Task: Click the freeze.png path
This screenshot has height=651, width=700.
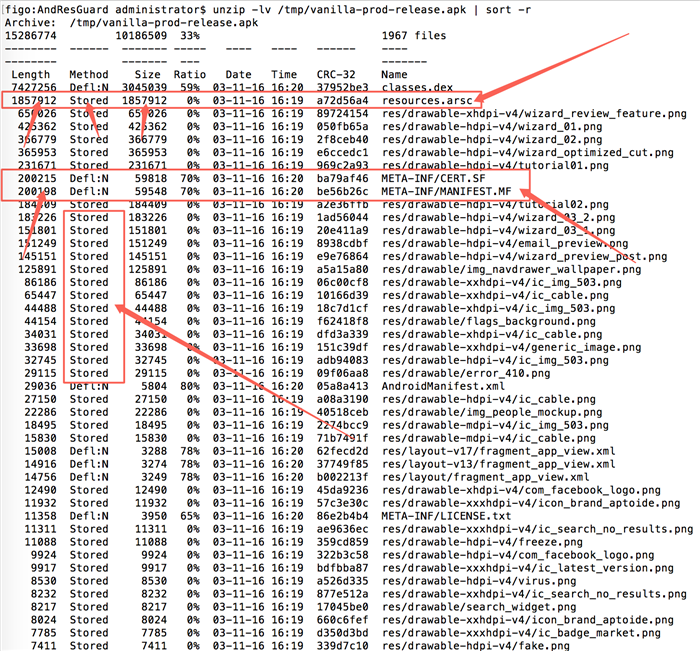Action: 482,542
